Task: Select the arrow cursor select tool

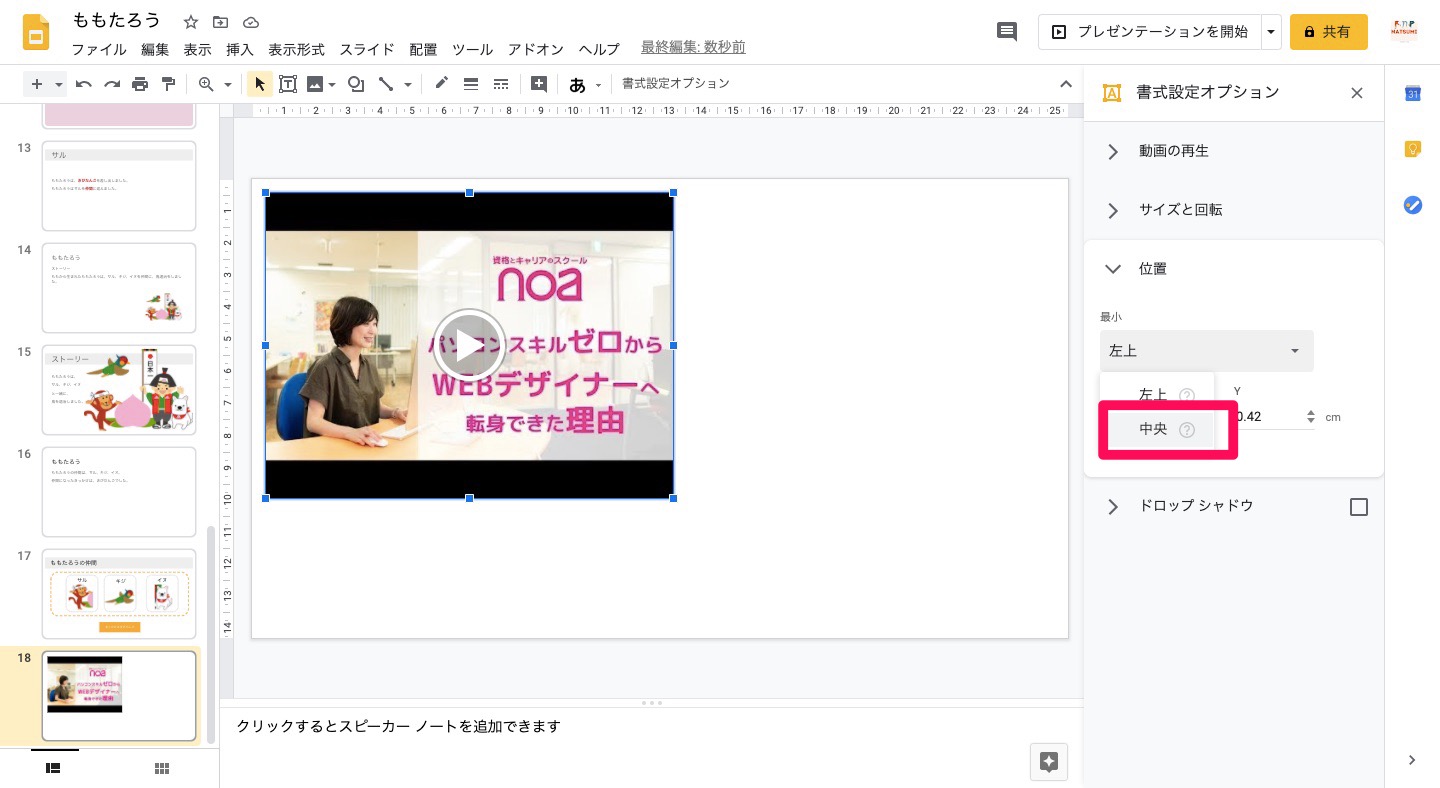Action: click(x=259, y=84)
